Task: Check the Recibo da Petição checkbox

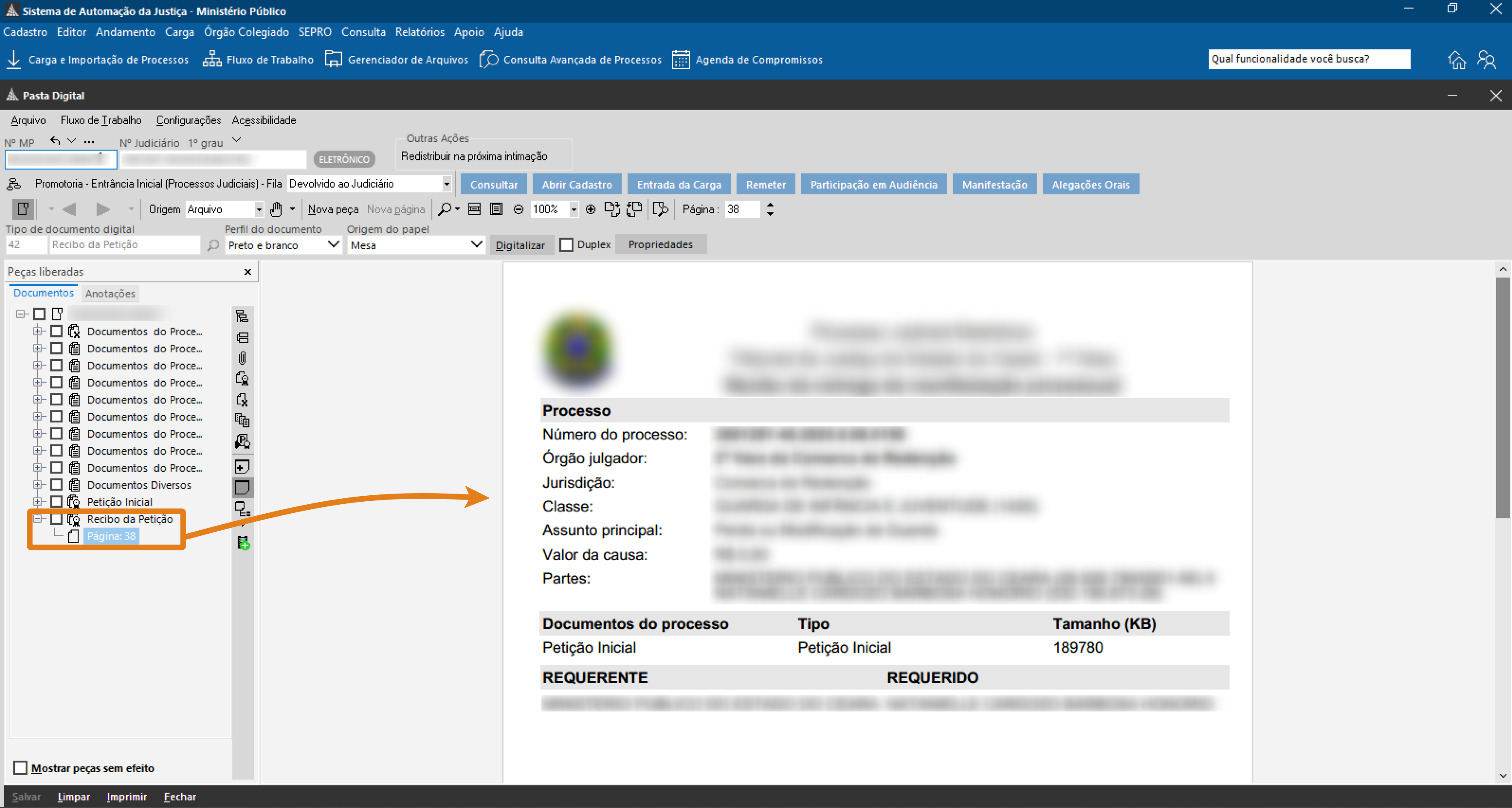Action: (x=56, y=519)
